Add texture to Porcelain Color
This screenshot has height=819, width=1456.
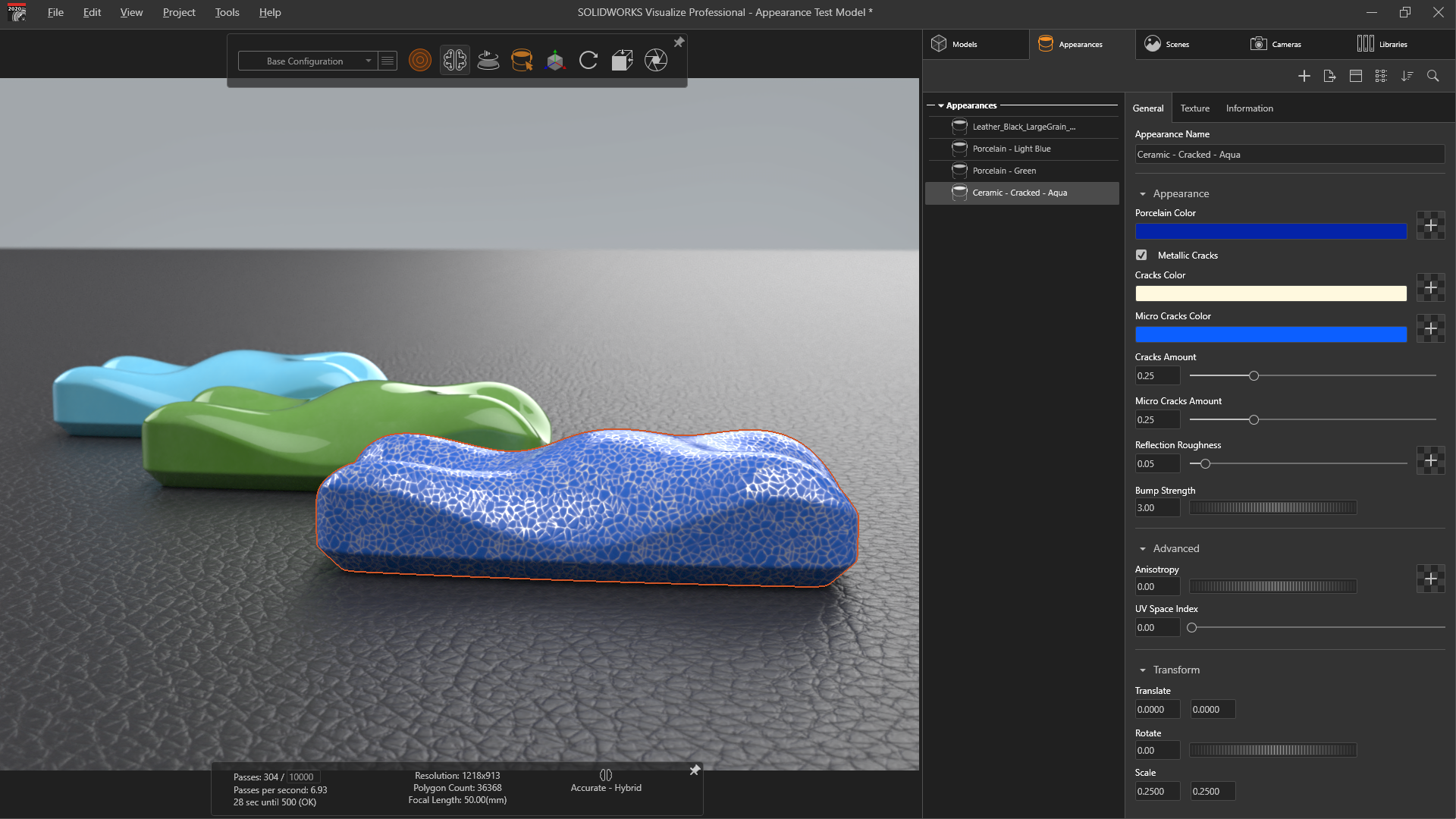(1430, 225)
